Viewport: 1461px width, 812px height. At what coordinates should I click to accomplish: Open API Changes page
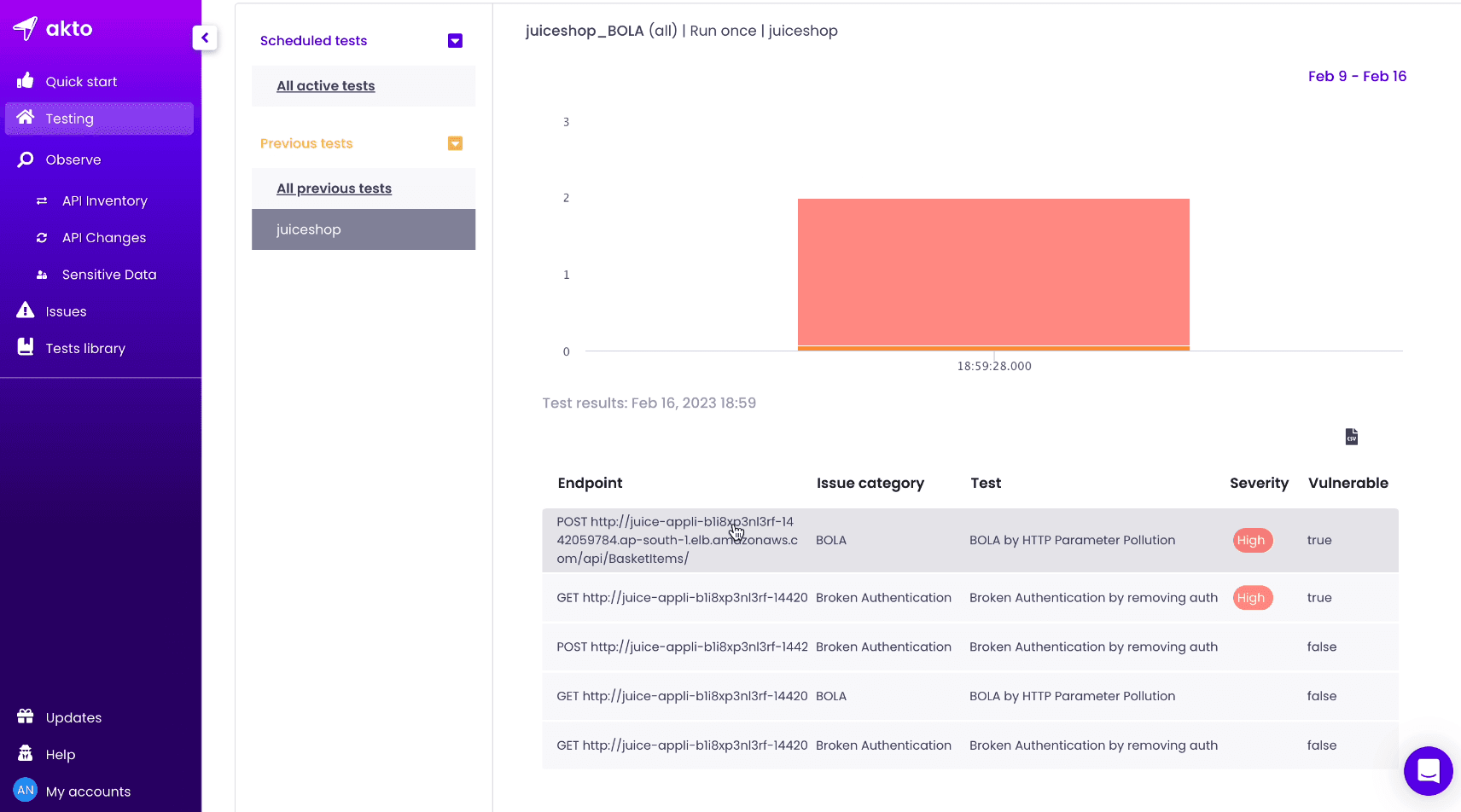[104, 238]
